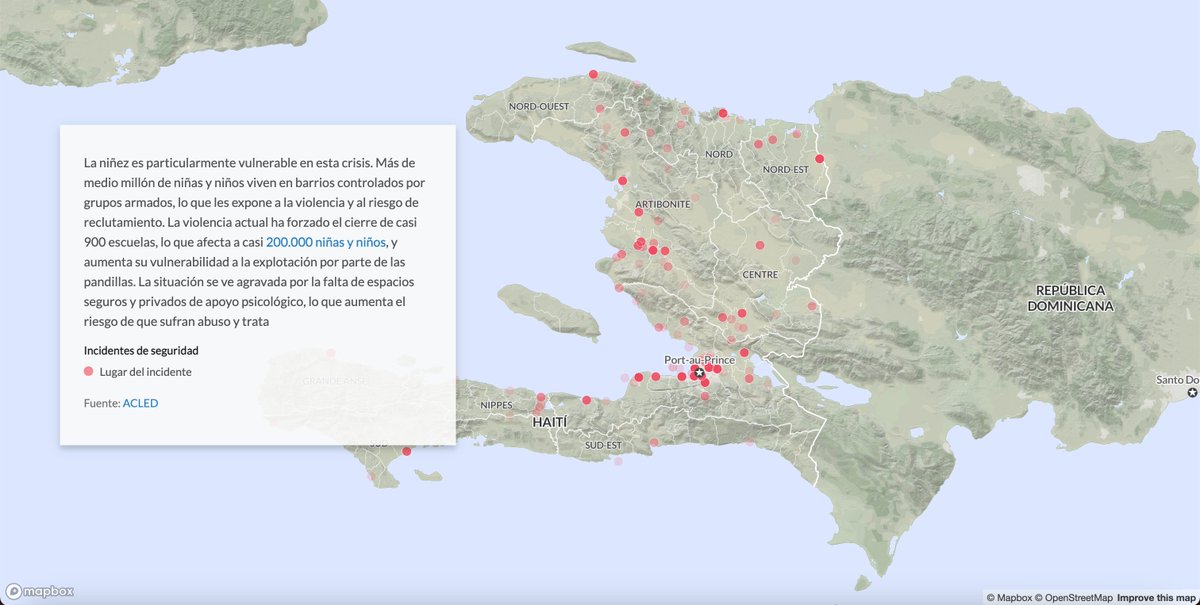Viewport: 1200px width, 605px height.
Task: Click the SUD-EST region label
Action: pyautogui.click(x=603, y=444)
